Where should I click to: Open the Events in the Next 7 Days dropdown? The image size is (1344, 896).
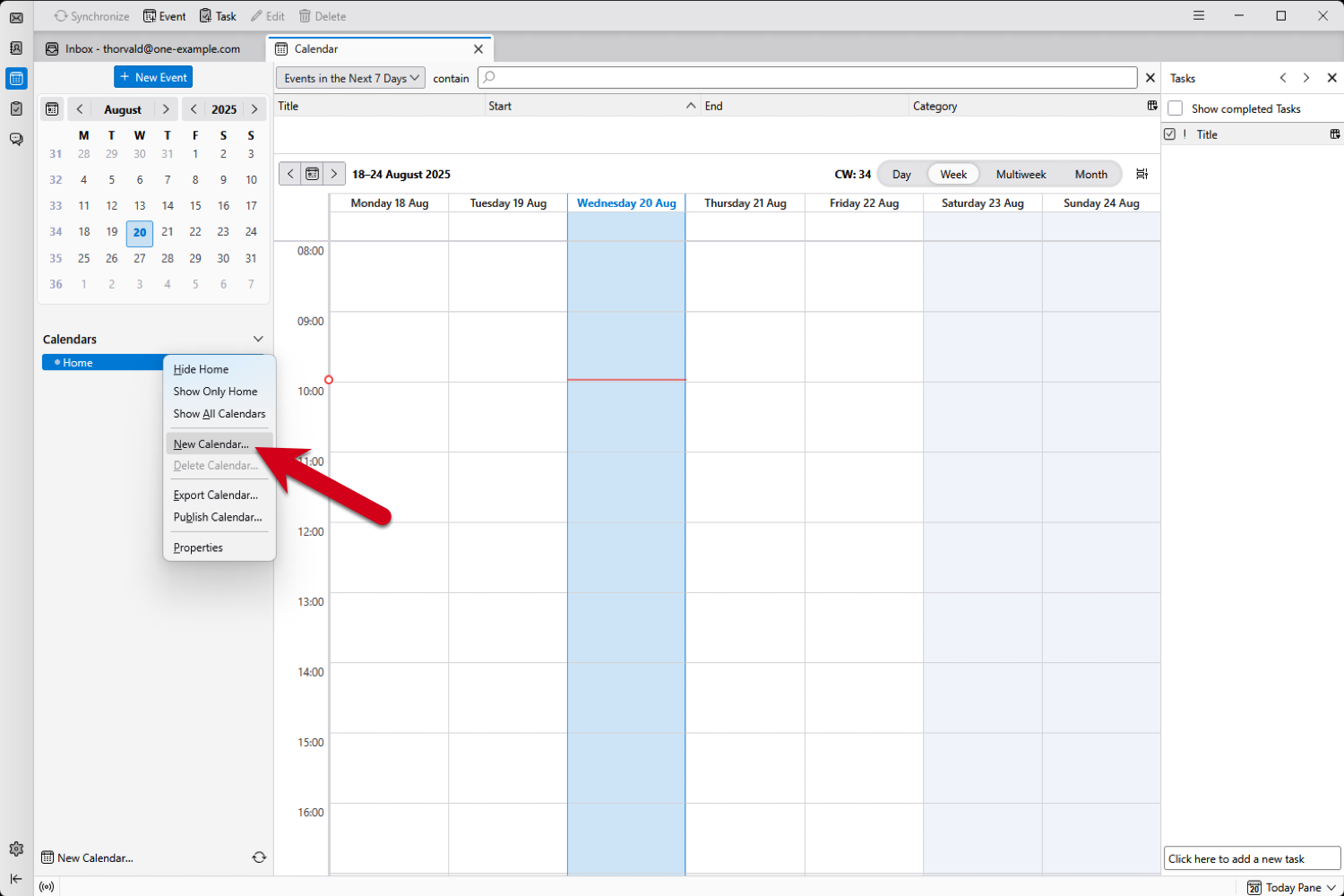[349, 78]
